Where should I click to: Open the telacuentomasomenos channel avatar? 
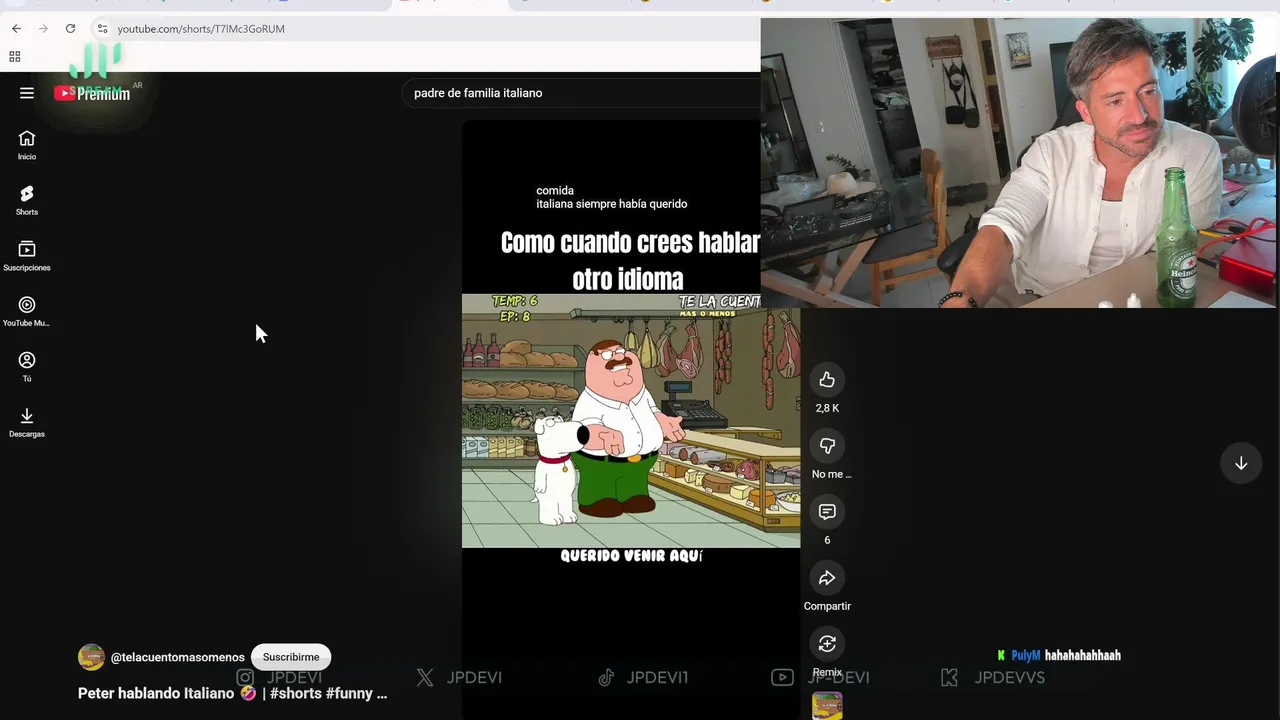[x=91, y=657]
